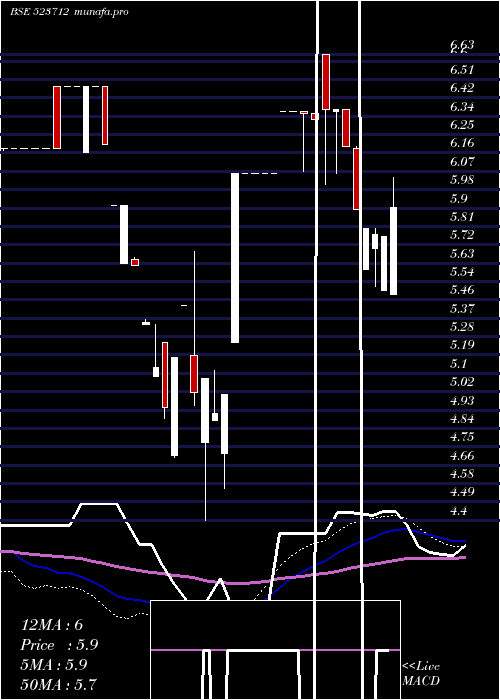Viewport: 500px width, 700px height.
Task: Click the "<<Live MACD" label
Action: tap(421, 674)
